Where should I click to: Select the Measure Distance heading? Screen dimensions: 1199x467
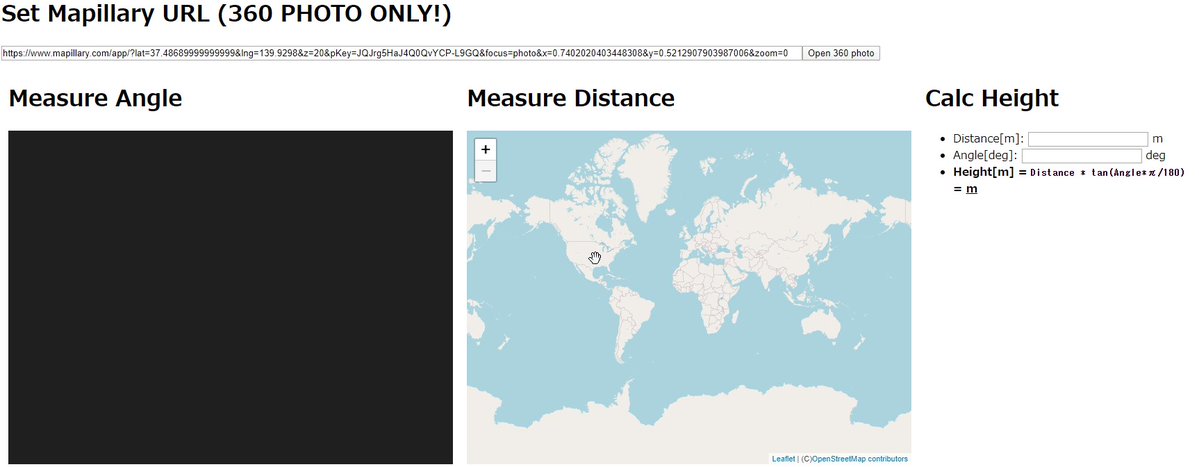(x=570, y=99)
